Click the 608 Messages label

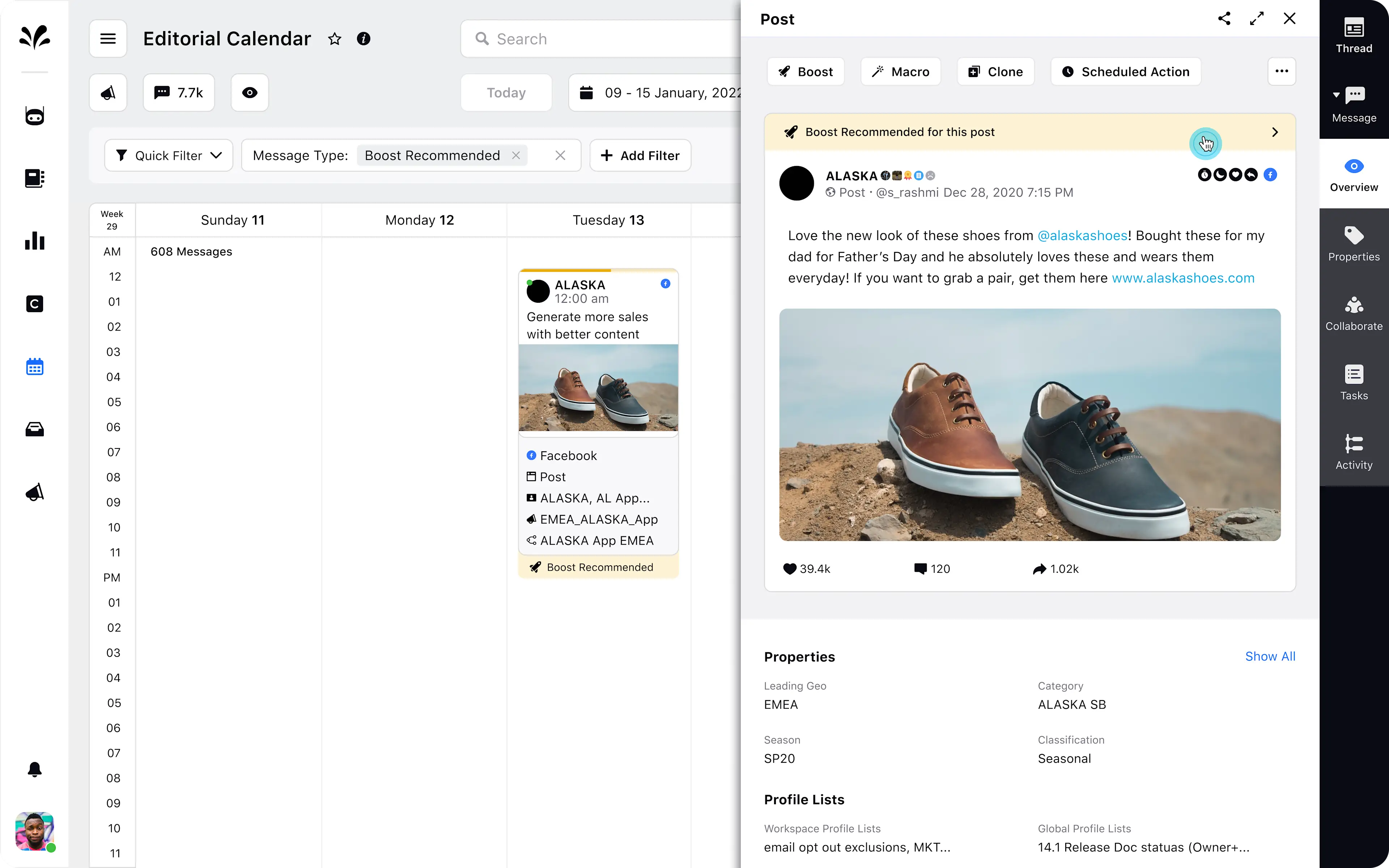191,251
